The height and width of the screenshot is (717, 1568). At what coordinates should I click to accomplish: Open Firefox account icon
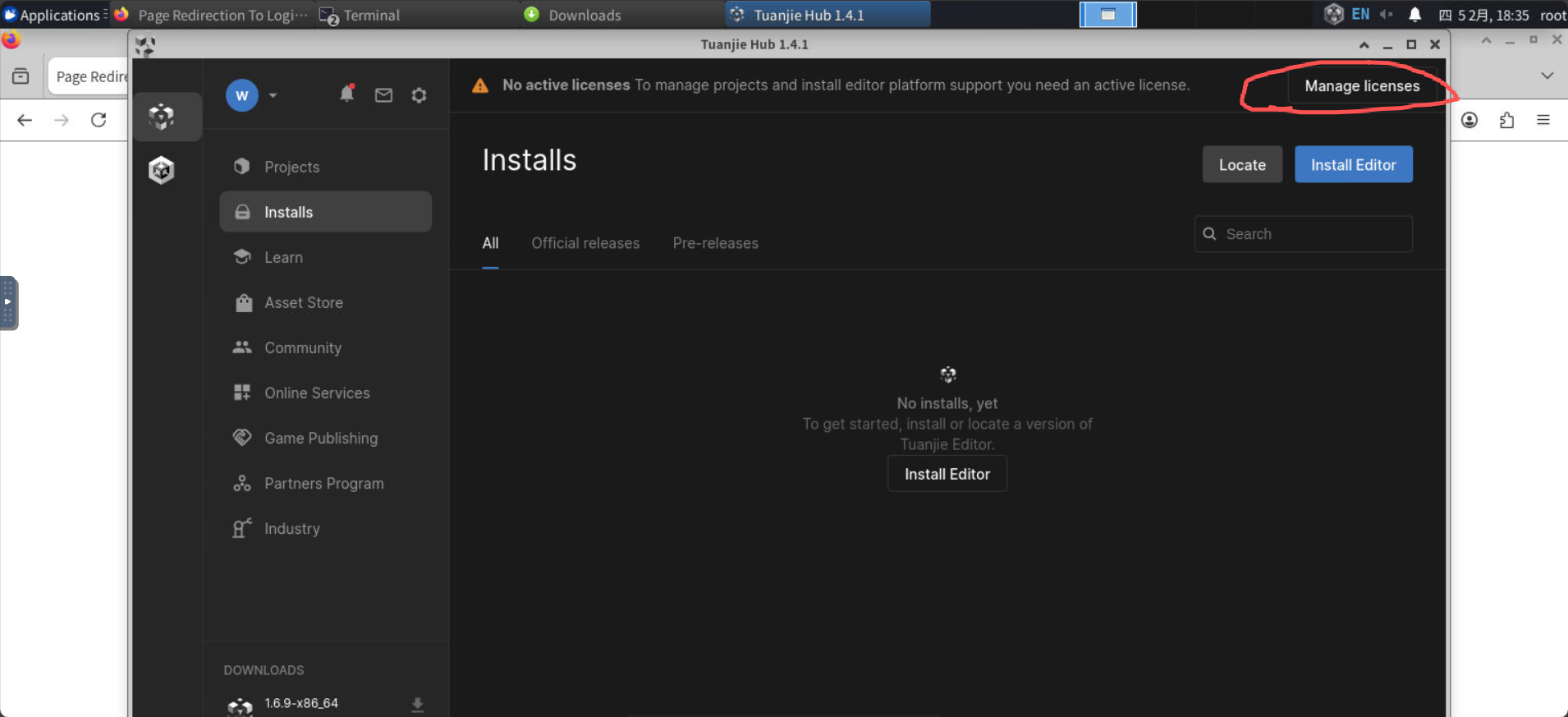(1469, 120)
